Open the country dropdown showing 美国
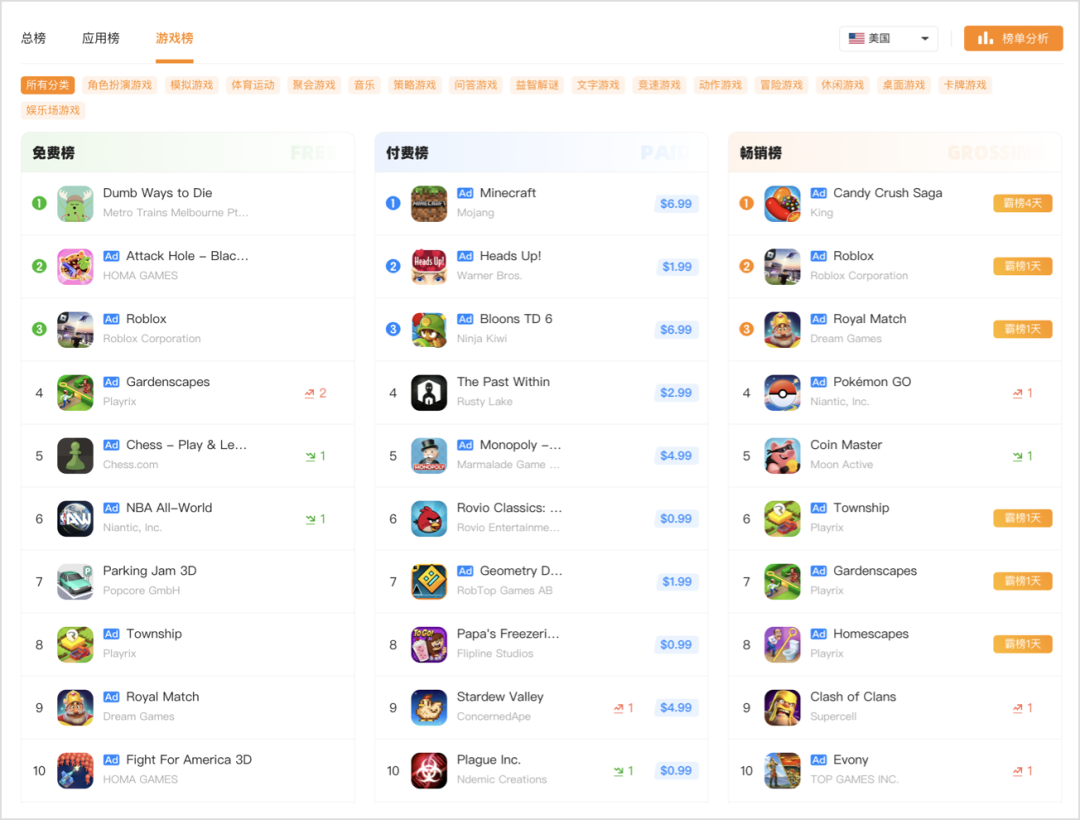The width and height of the screenshot is (1080, 820). click(x=889, y=39)
